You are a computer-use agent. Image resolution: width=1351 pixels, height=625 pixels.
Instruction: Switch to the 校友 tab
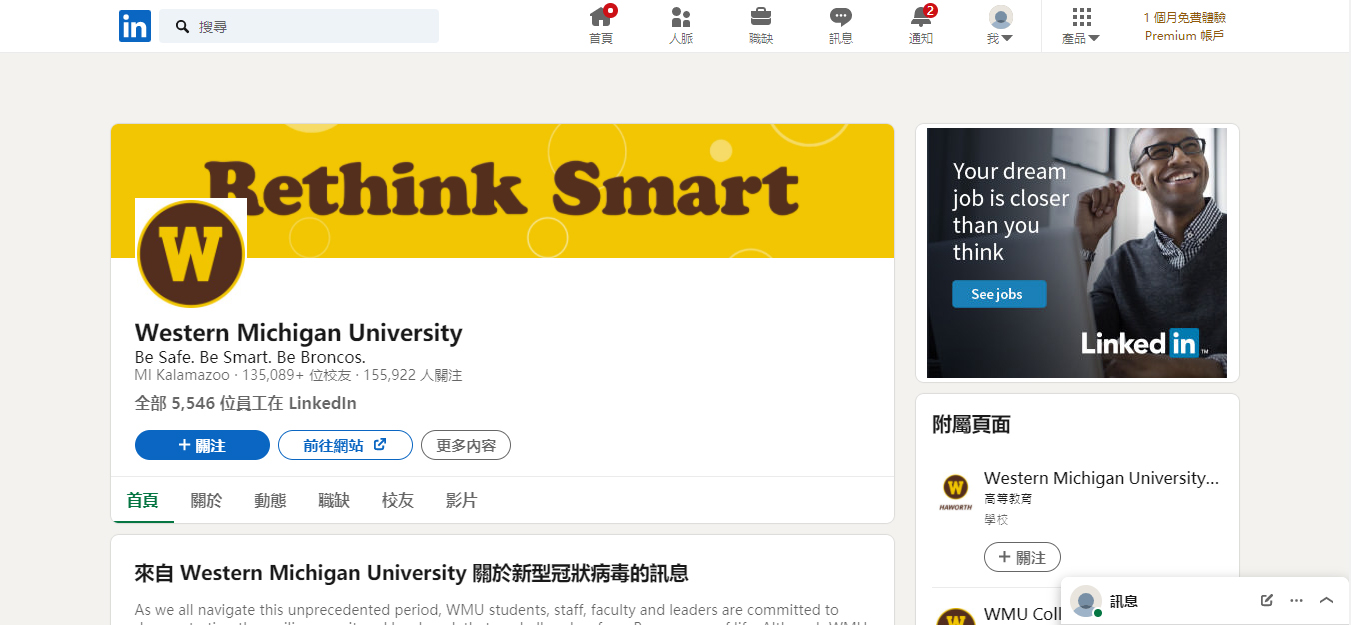tap(398, 500)
